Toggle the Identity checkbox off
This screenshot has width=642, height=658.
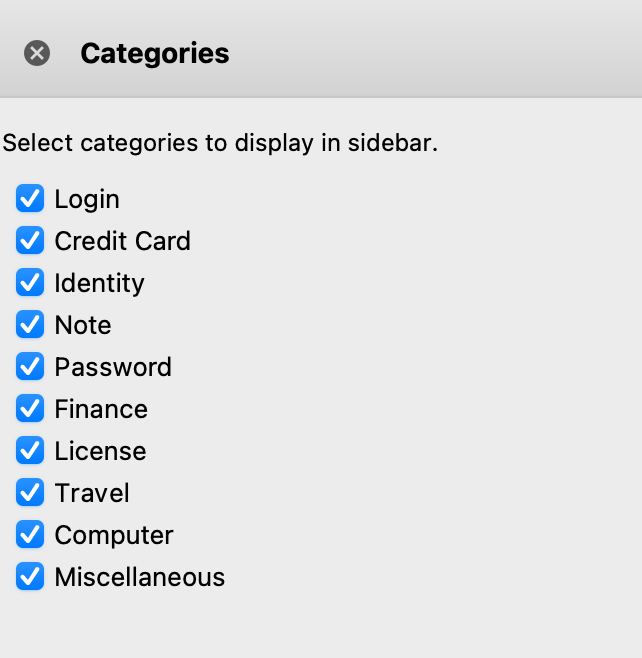pos(30,282)
